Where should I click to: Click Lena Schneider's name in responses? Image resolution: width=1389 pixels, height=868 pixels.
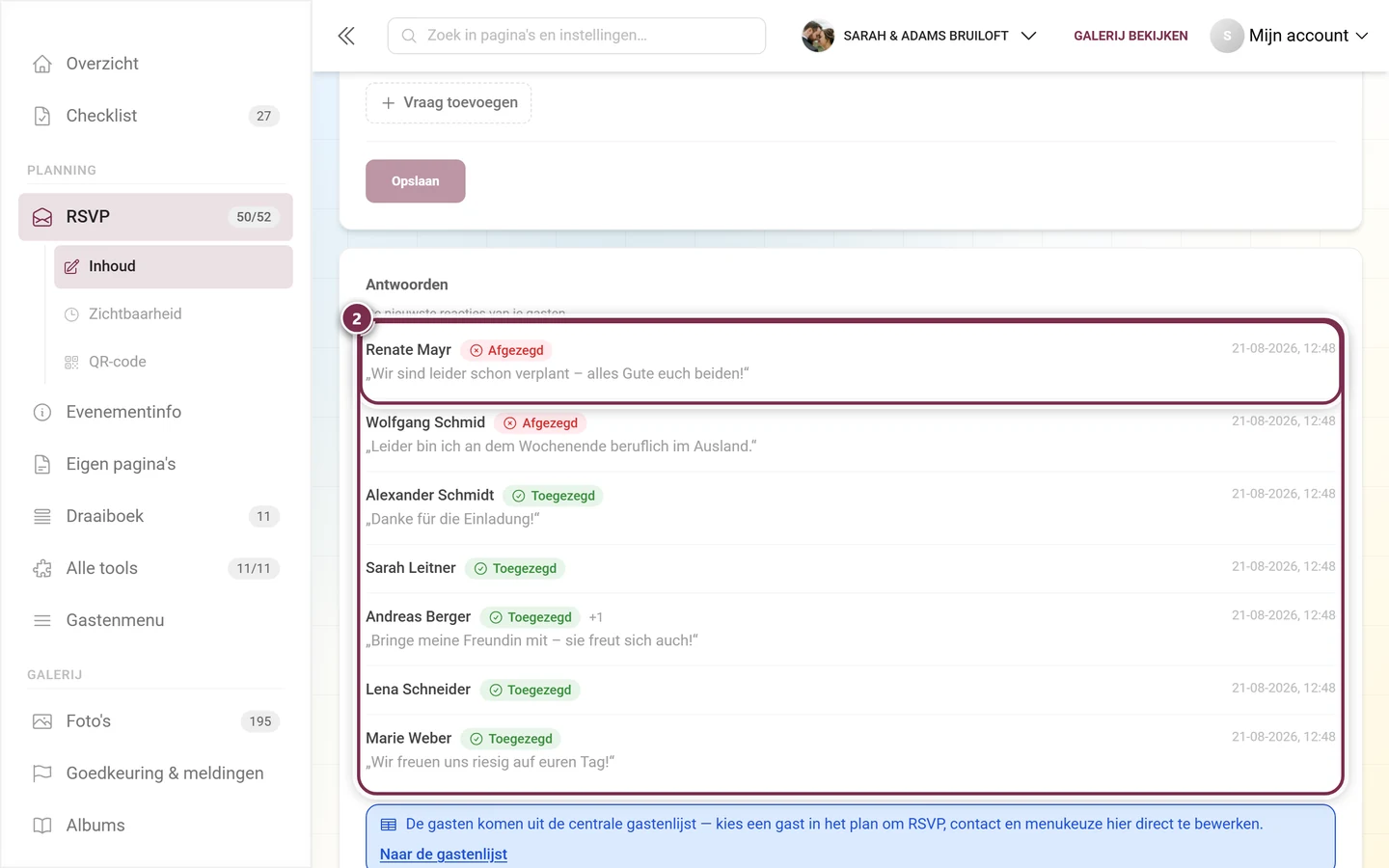[x=418, y=690]
